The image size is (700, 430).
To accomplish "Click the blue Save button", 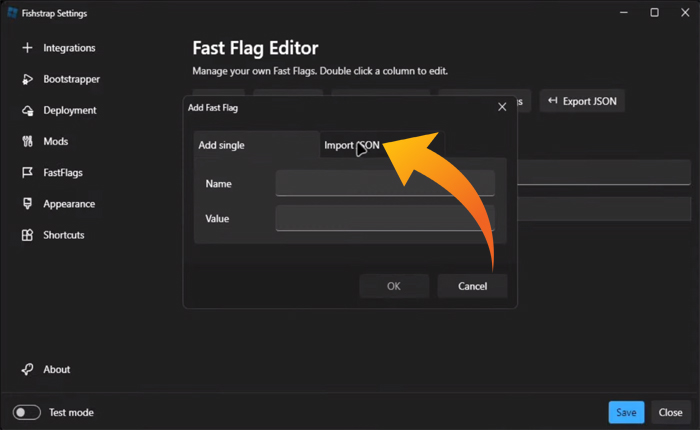I will point(626,412).
